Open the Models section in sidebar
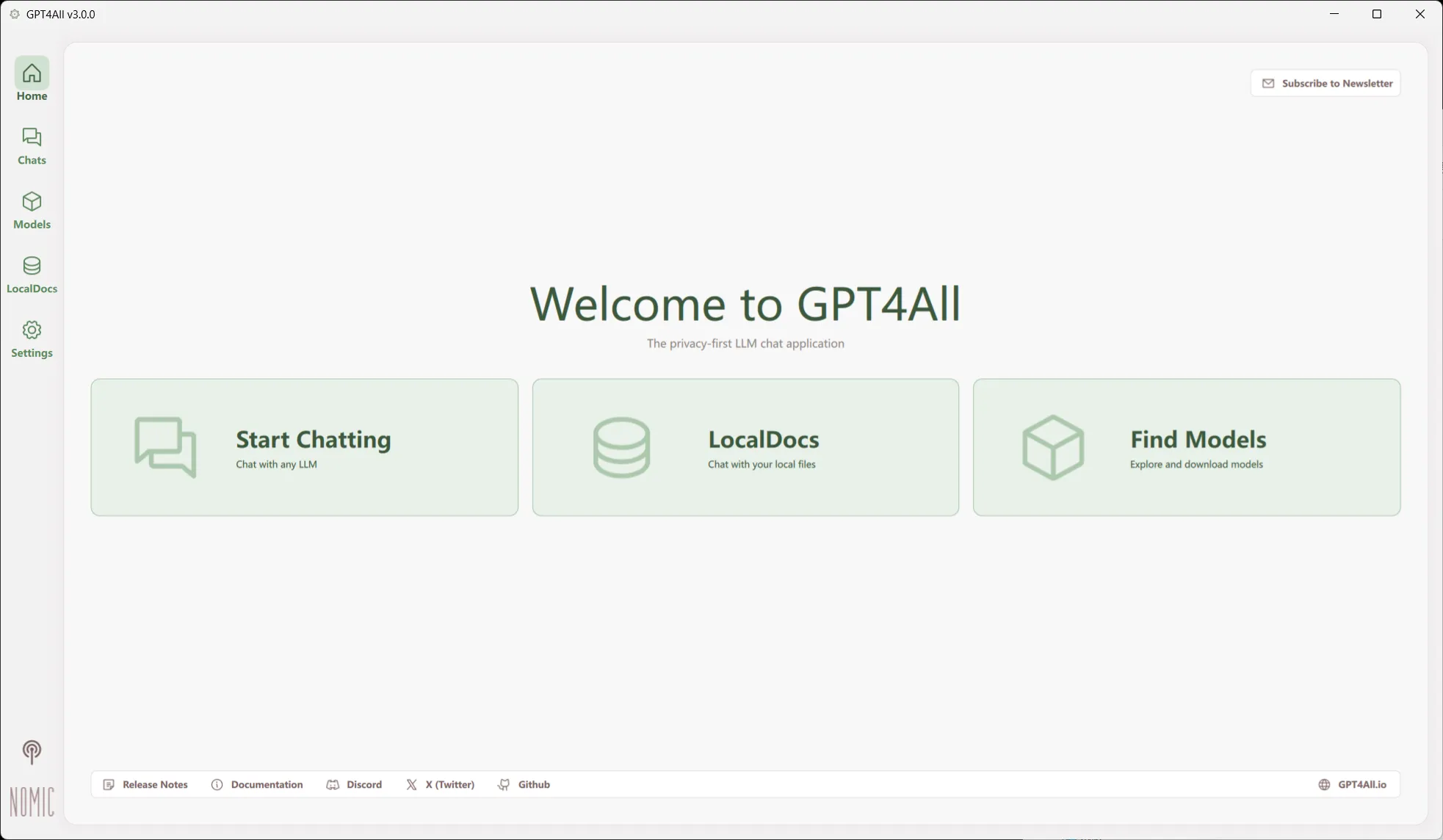This screenshot has width=1443, height=840. tap(32, 211)
